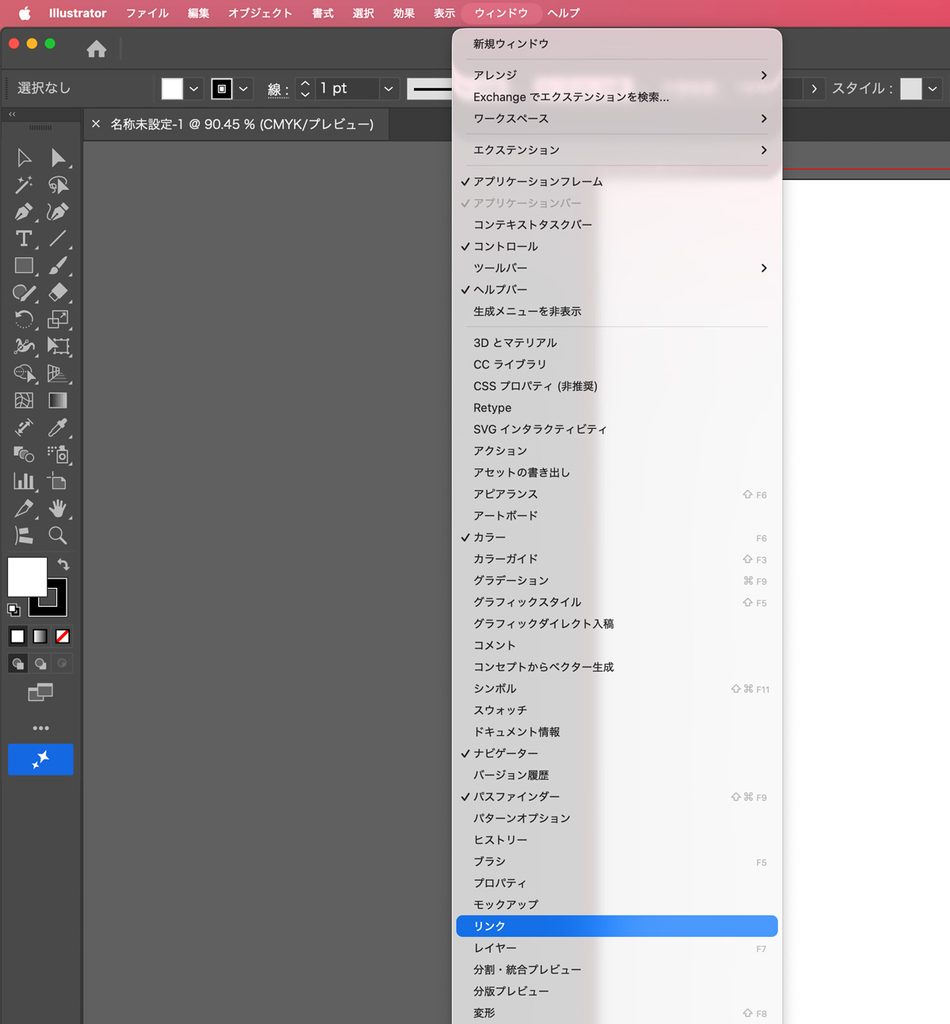
Task: Reset default fill and stroke
Action: click(x=14, y=609)
